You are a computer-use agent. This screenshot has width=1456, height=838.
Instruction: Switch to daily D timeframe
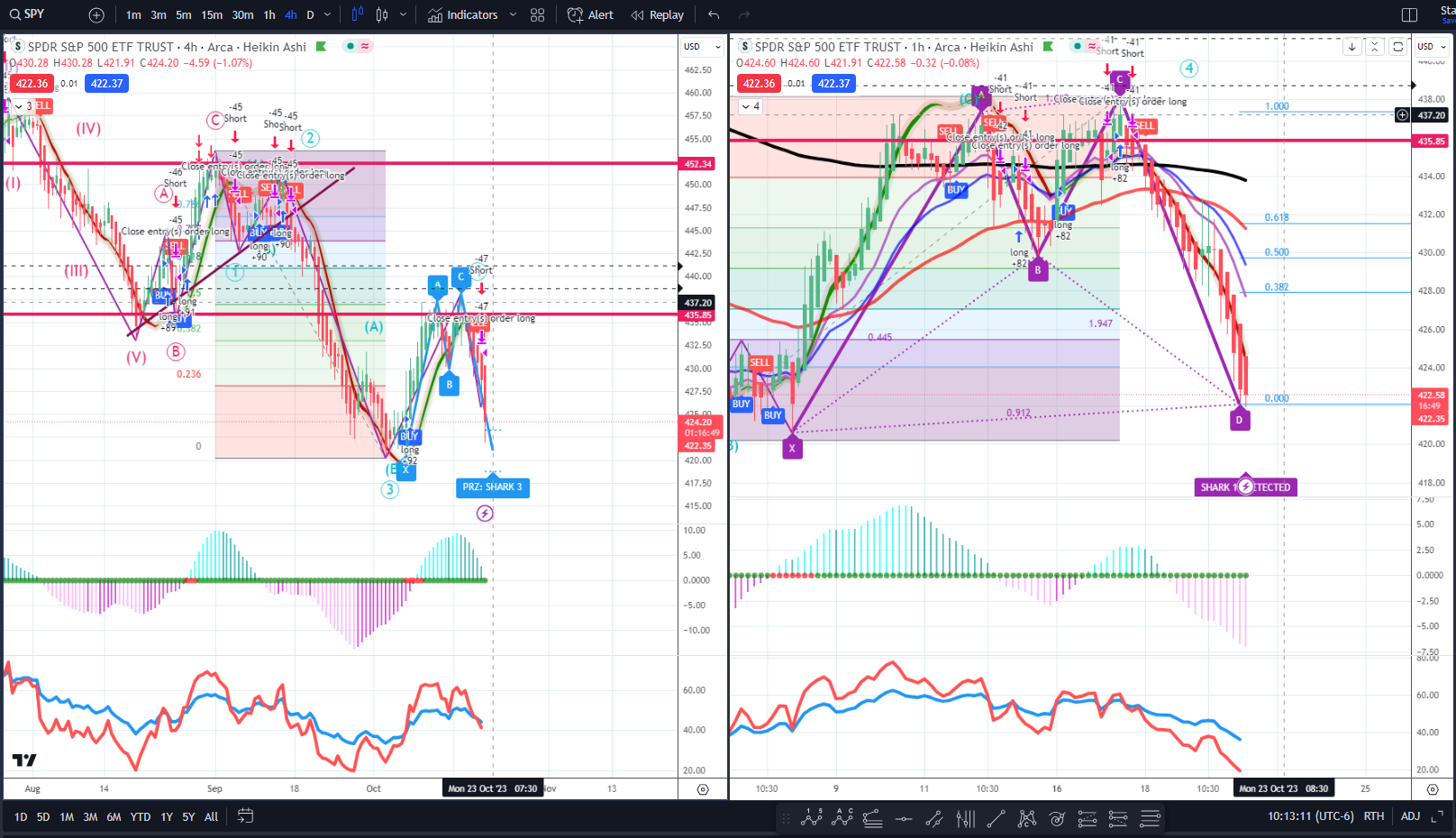(310, 14)
